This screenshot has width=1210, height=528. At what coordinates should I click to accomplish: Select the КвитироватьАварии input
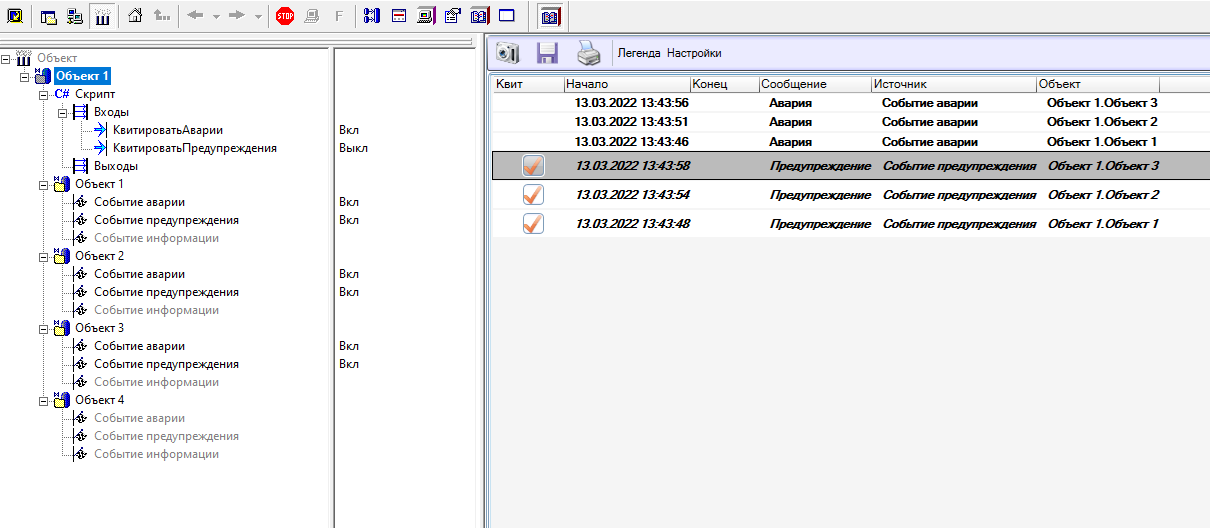point(168,130)
